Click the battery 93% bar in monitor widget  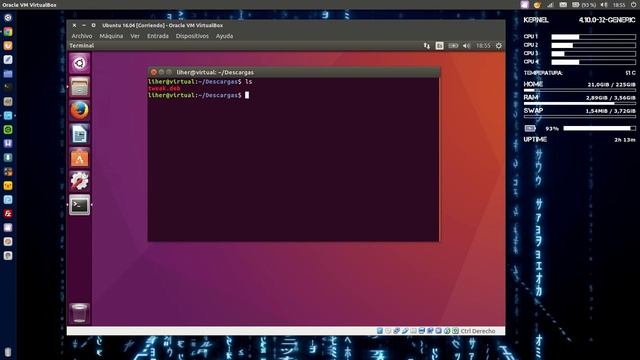pos(600,128)
